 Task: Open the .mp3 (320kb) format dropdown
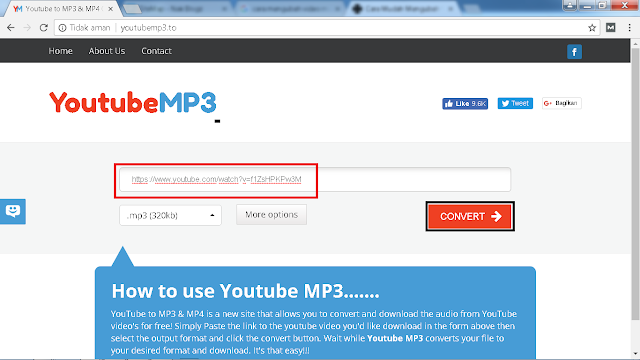tap(170, 215)
